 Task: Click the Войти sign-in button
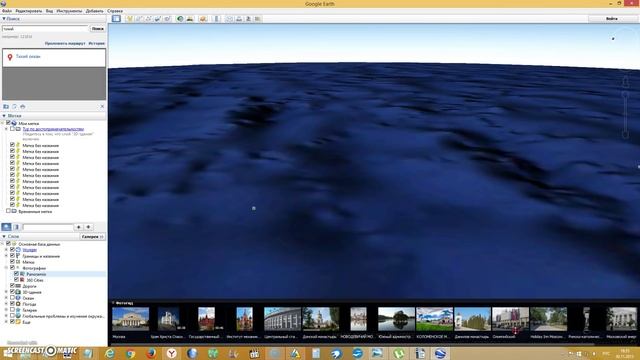click(611, 19)
